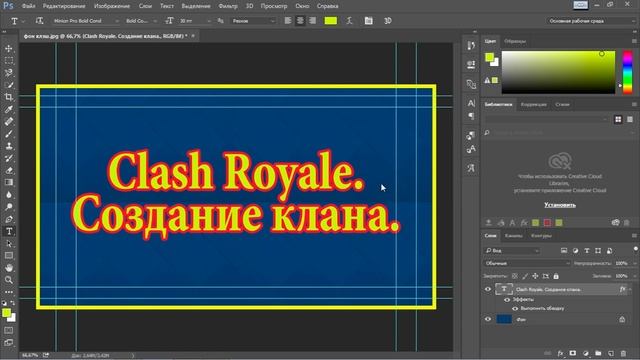This screenshot has height=360, width=640.
Task: Select the Quick Selection tool
Action: (x=9, y=85)
